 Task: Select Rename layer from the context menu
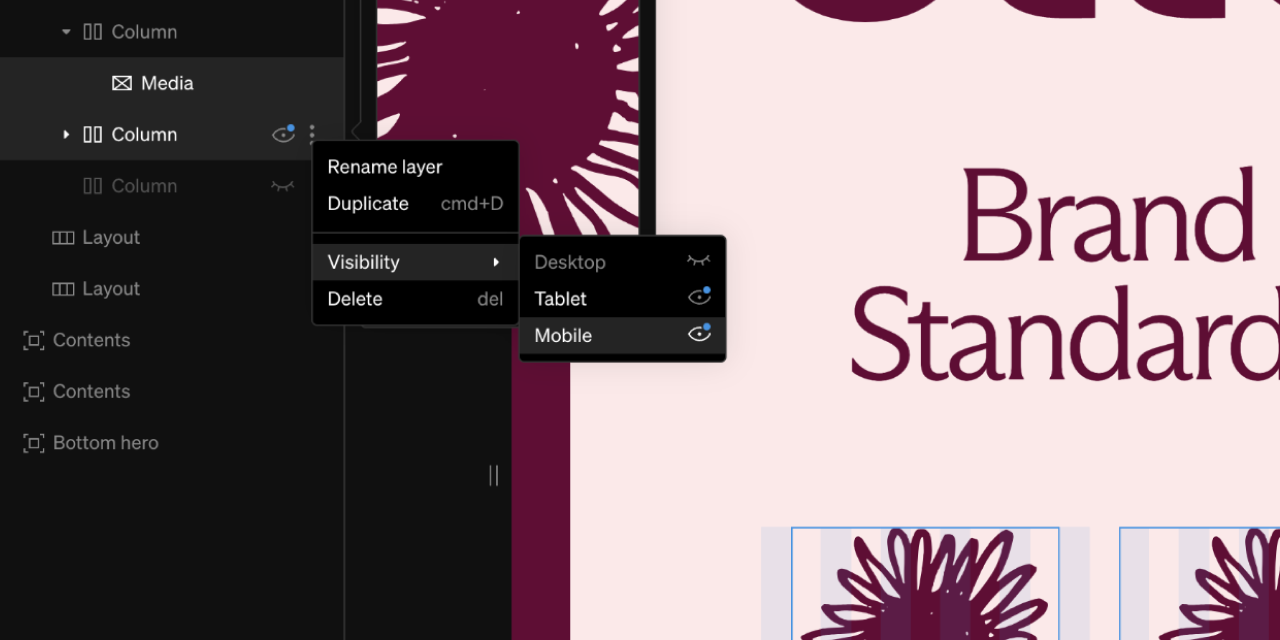point(385,166)
